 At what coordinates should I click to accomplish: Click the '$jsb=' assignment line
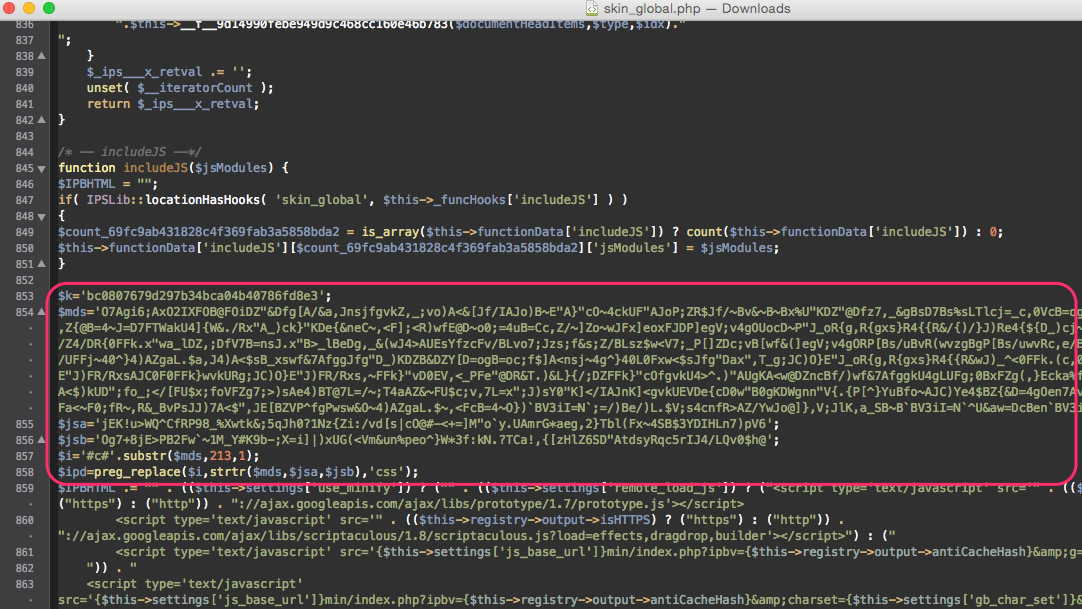click(419, 440)
